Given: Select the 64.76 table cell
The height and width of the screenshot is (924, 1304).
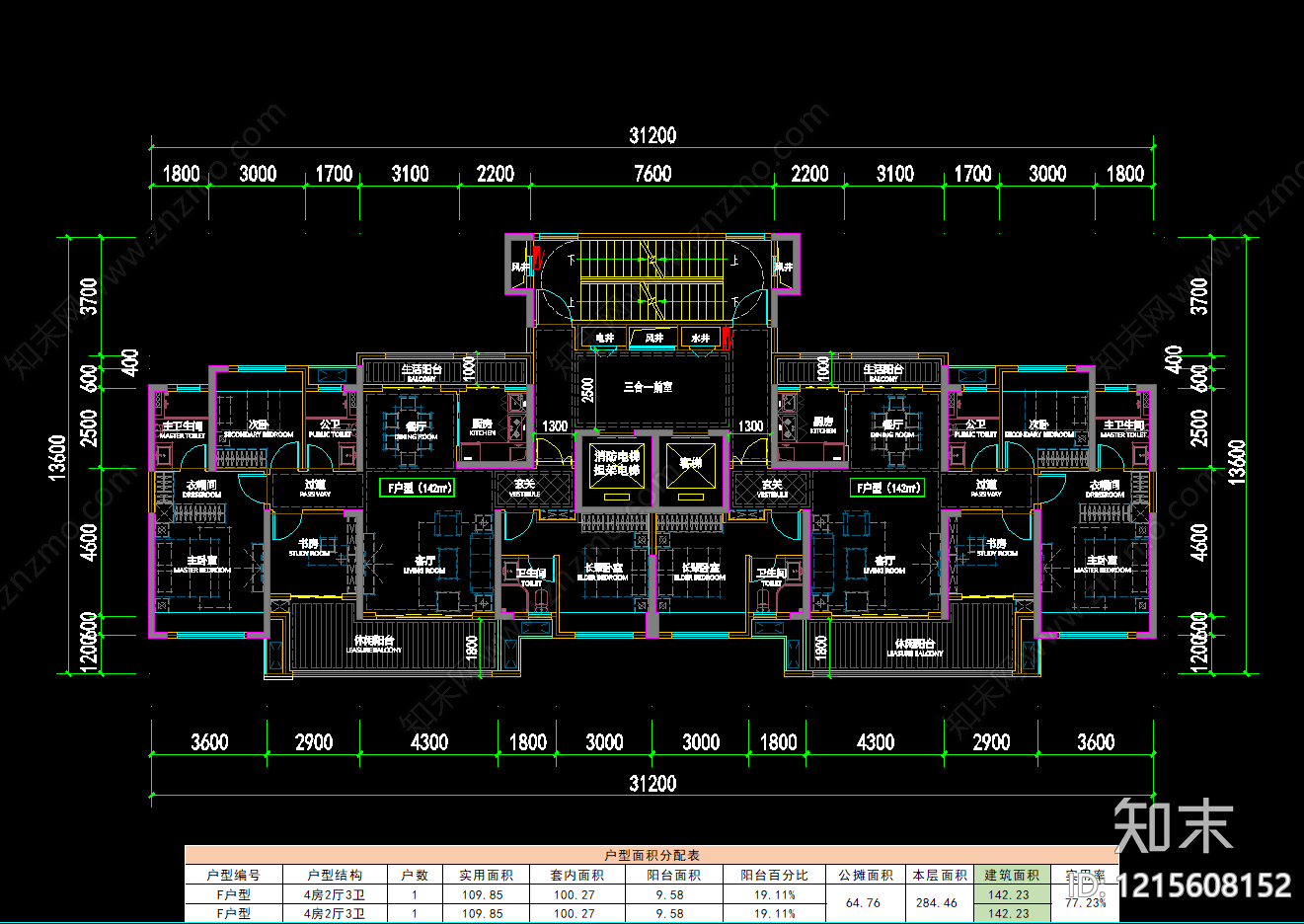Looking at the screenshot, I should click(865, 902).
